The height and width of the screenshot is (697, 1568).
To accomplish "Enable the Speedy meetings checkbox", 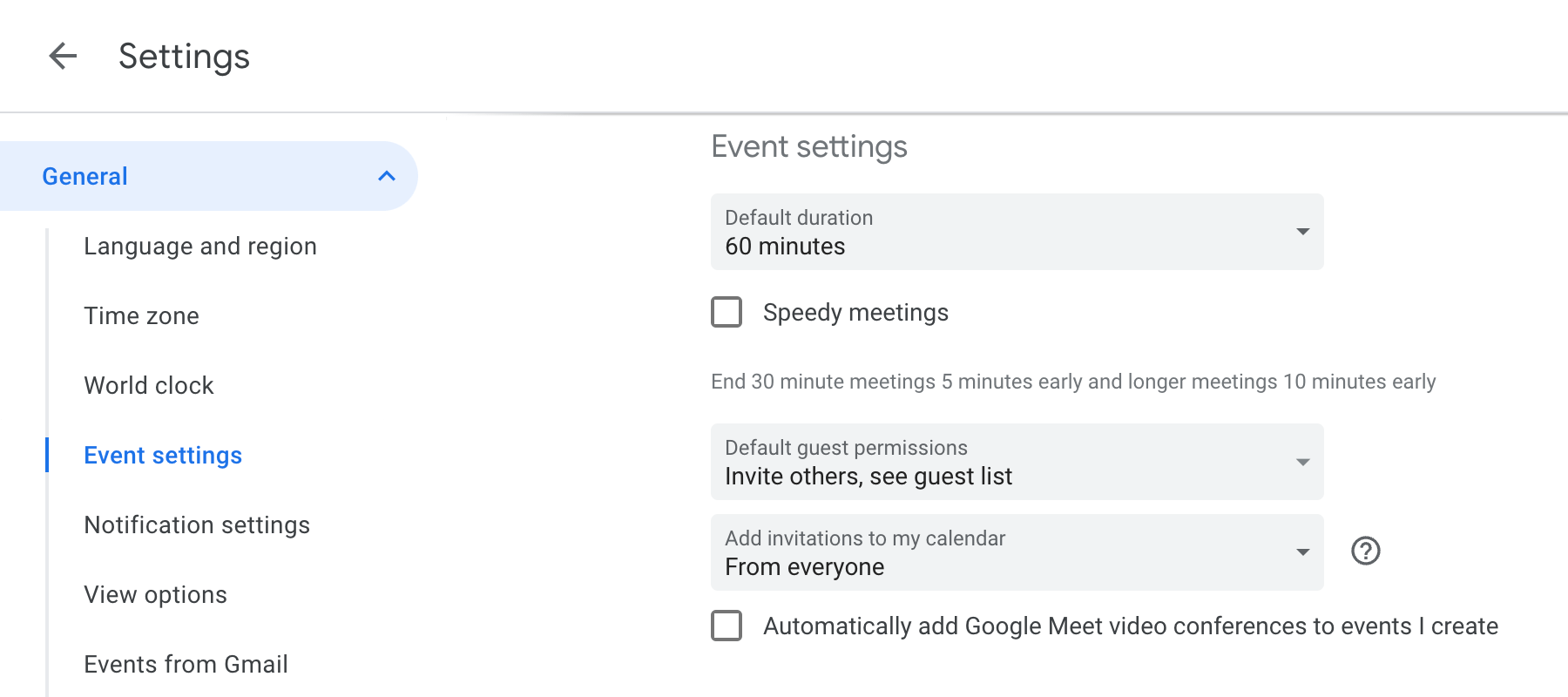I will pyautogui.click(x=727, y=312).
